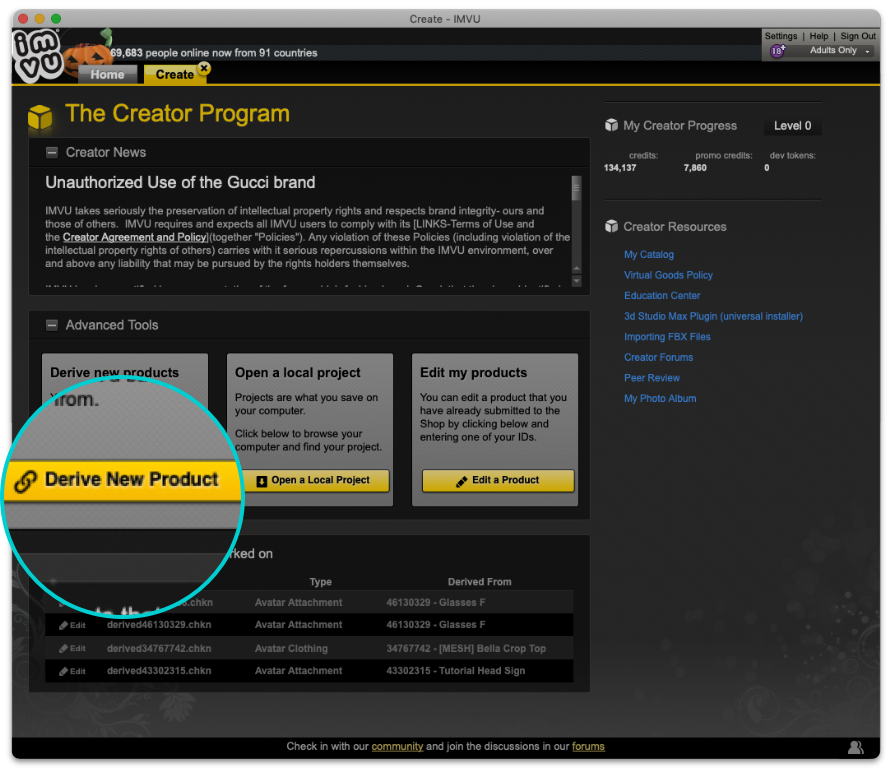Click Sign Out

tap(857, 36)
